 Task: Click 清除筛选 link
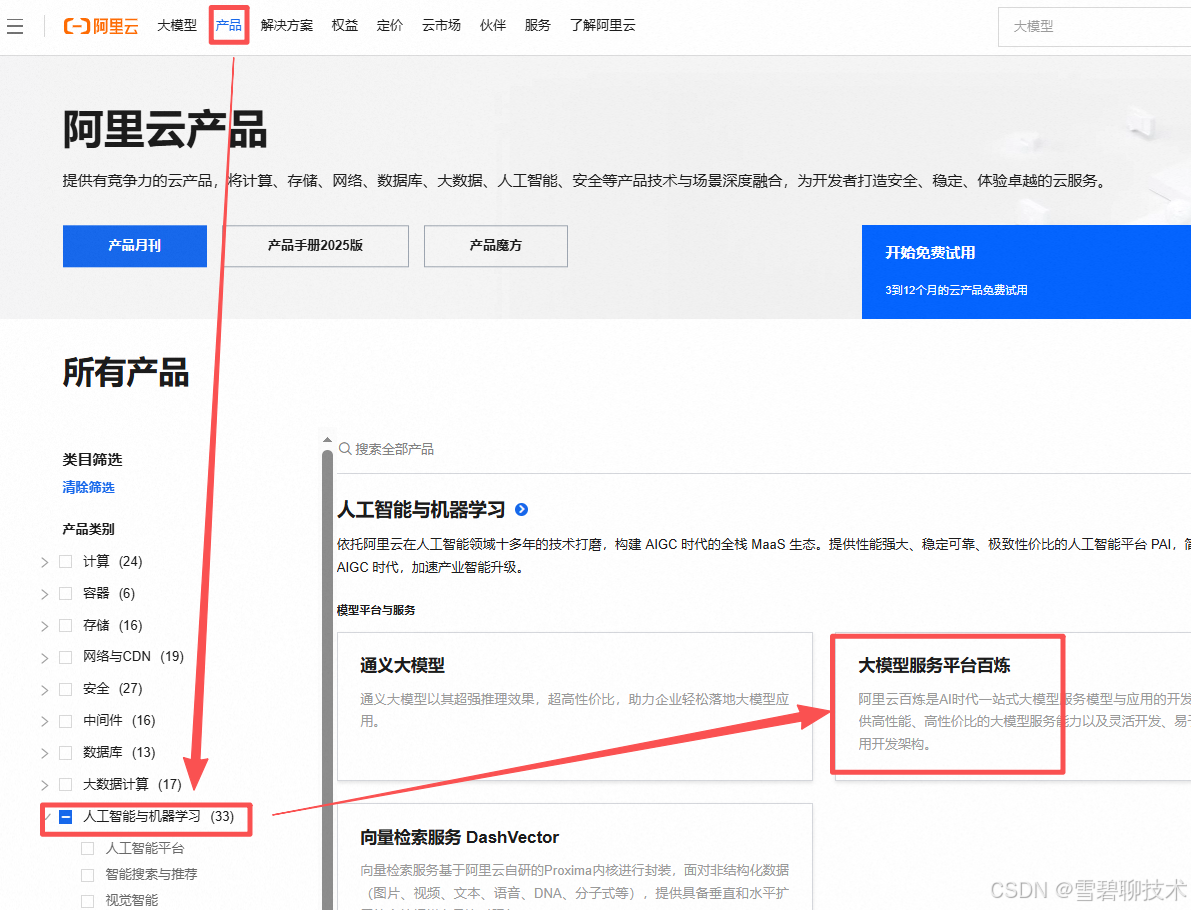[88, 488]
